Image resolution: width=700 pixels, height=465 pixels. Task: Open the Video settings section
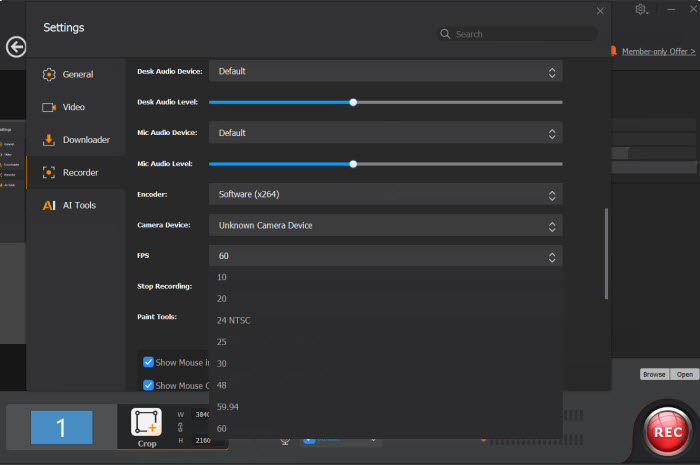click(x=76, y=107)
